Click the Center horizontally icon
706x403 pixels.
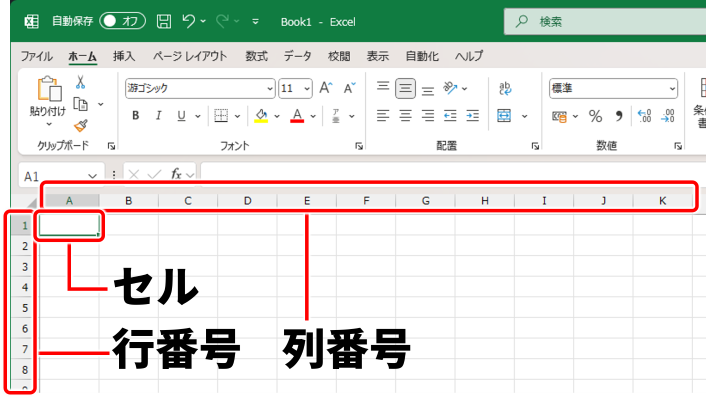pos(405,116)
